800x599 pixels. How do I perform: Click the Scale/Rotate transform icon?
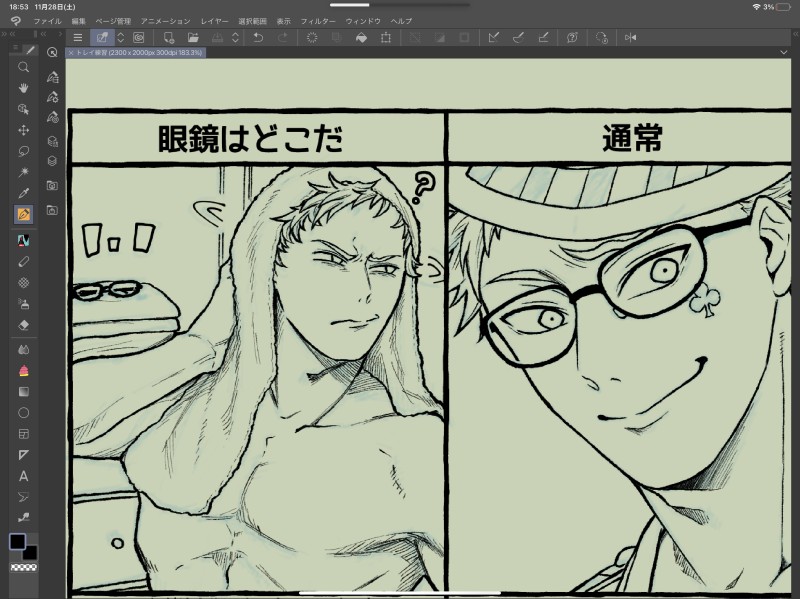click(x=386, y=37)
